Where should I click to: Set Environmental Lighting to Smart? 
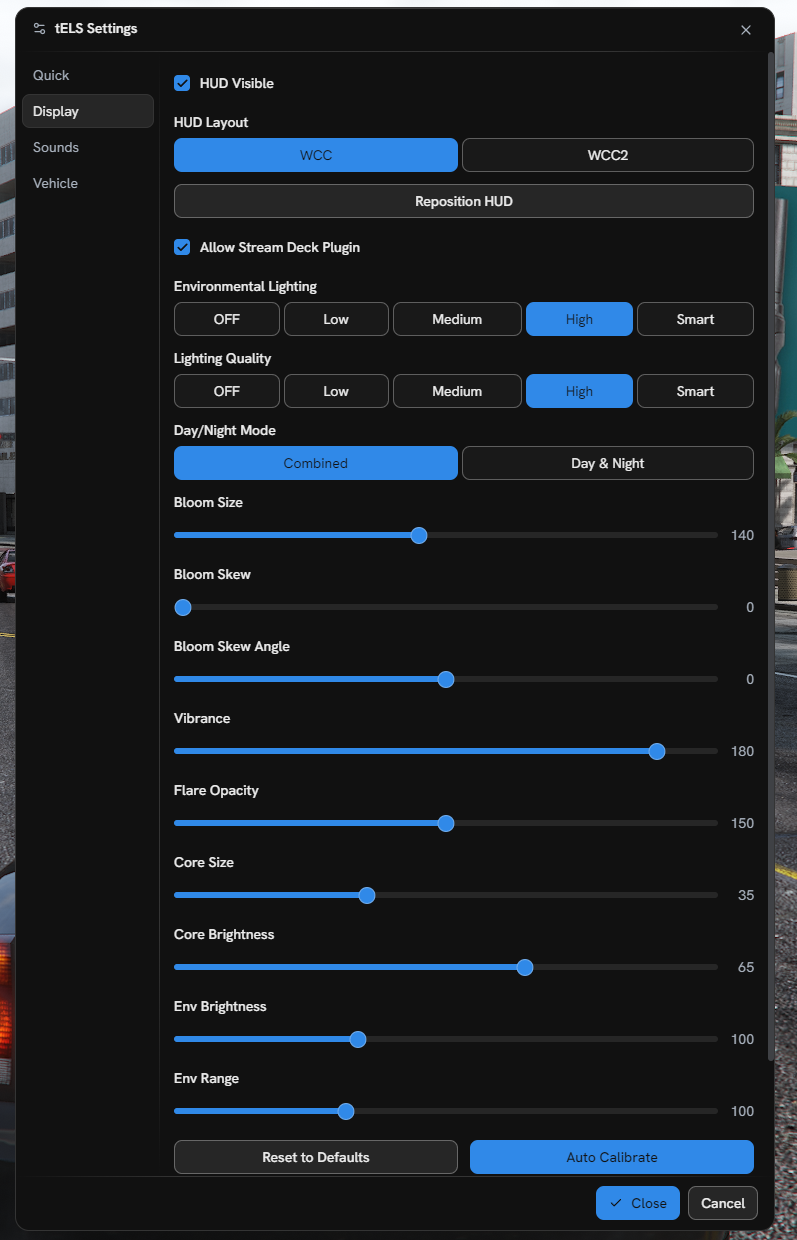[695, 319]
